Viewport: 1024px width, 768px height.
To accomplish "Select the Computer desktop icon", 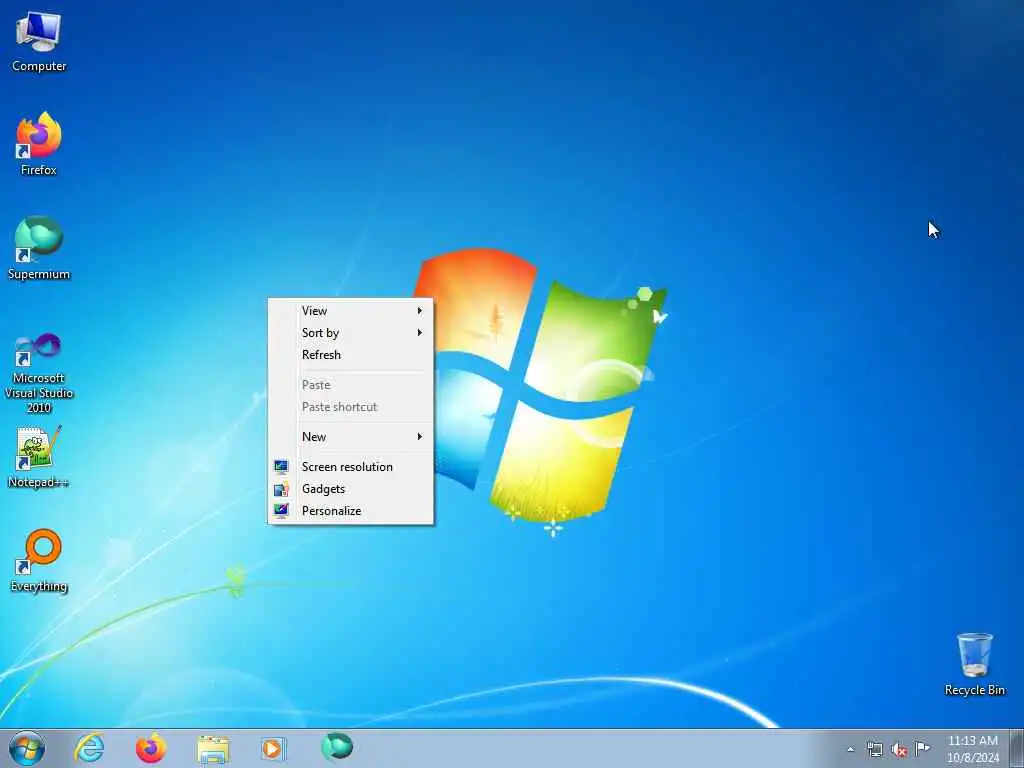I will (39, 40).
